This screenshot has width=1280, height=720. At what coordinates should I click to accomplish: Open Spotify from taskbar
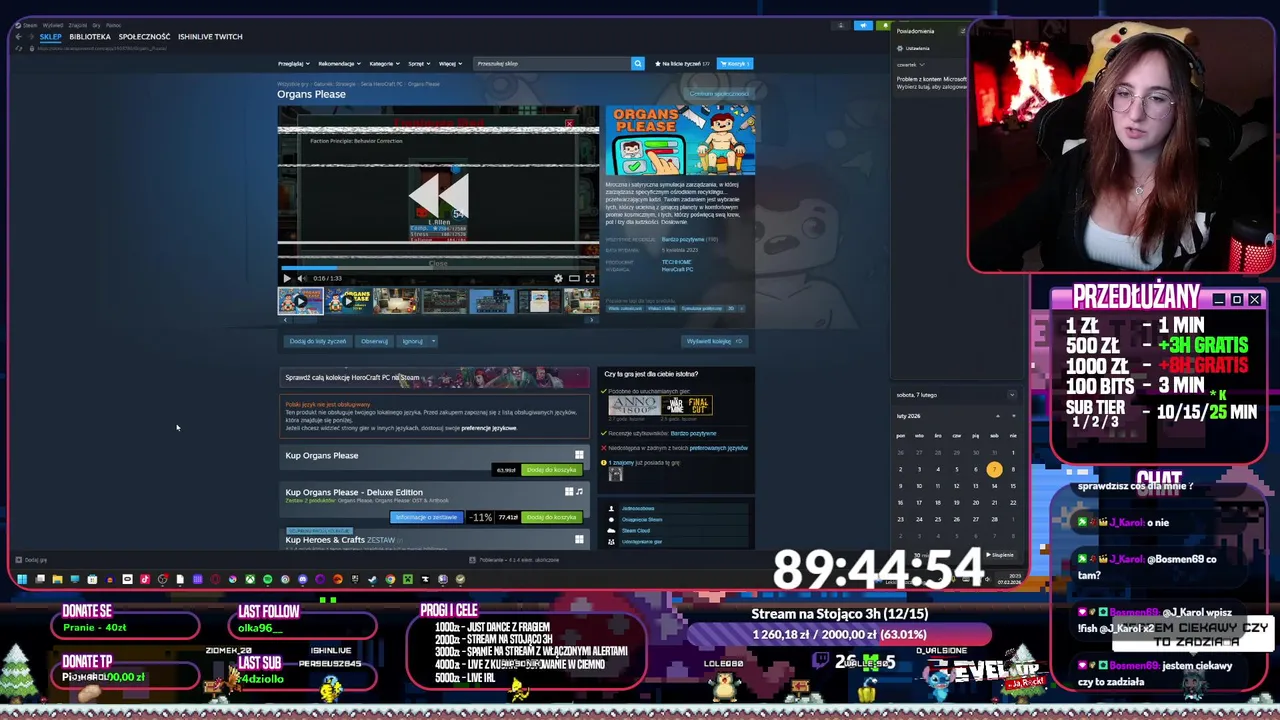(x=267, y=579)
